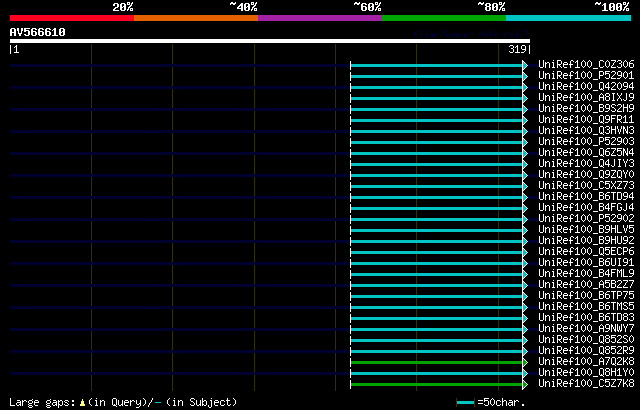This screenshot has height=410, width=640.
Task: Select the UniRef100_P52903 label
Action: tap(586, 142)
